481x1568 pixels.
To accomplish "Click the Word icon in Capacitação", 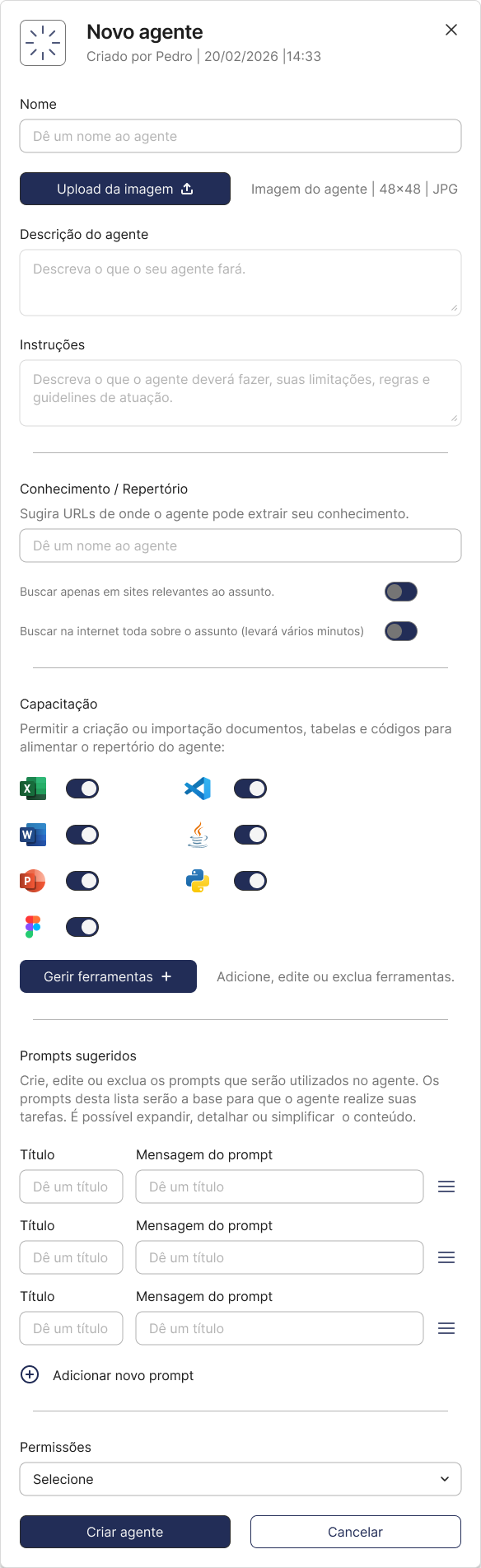I will 33,835.
